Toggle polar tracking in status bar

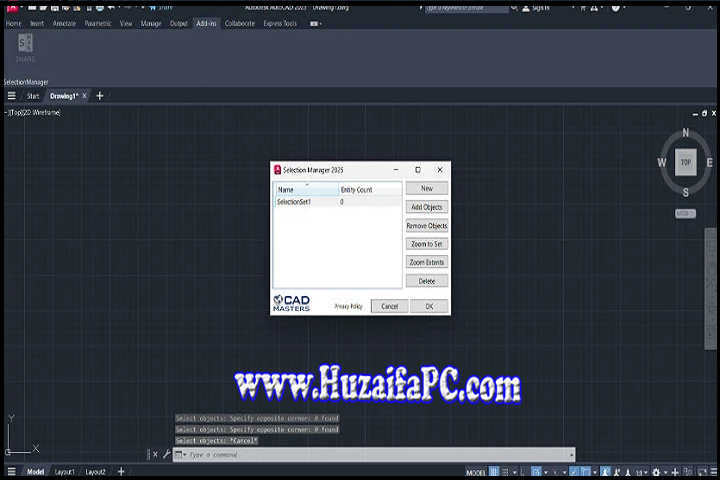(x=536, y=472)
